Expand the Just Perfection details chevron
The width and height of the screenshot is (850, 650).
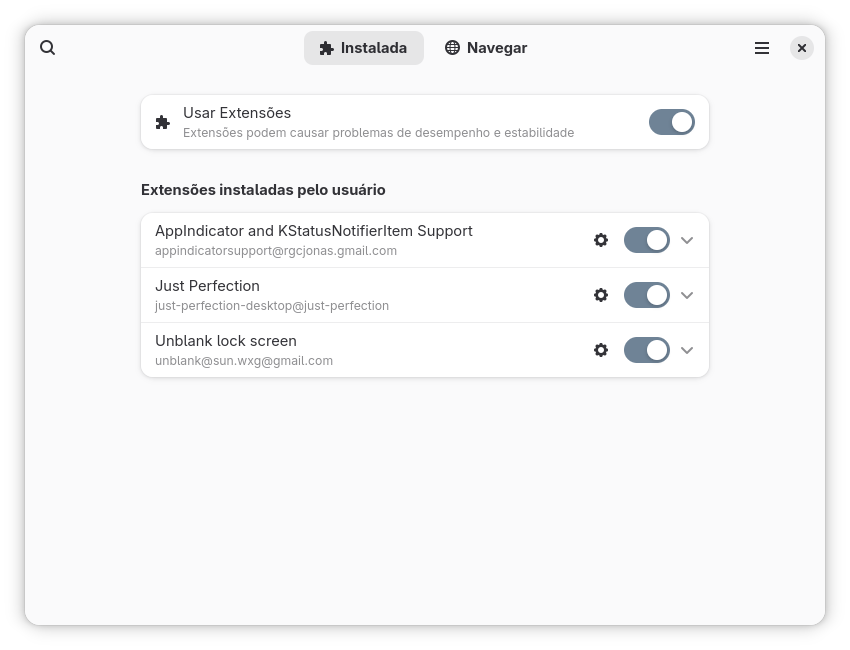click(x=687, y=295)
